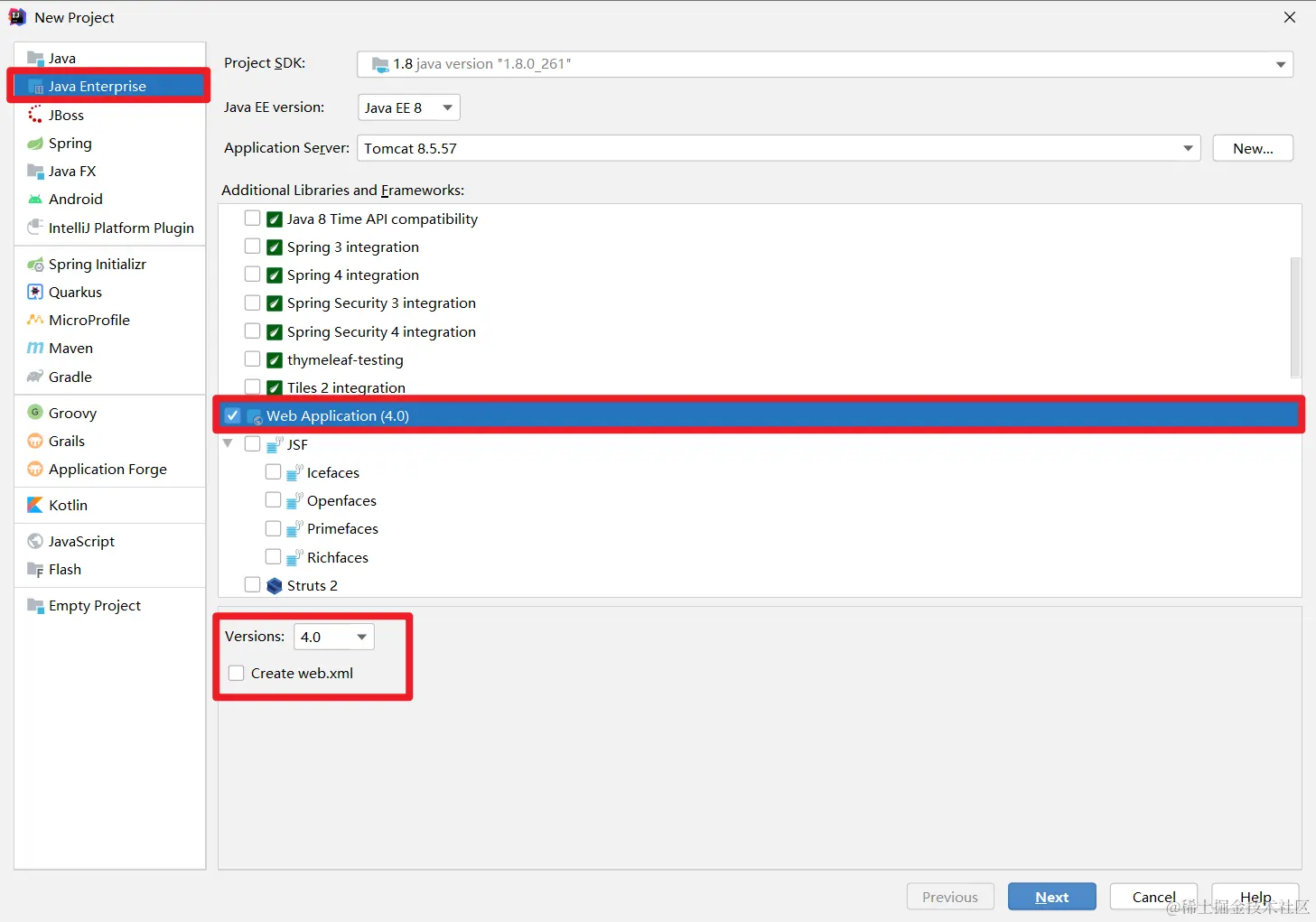The width and height of the screenshot is (1316, 922).
Task: Click the Empty Project folder icon
Action: [x=35, y=606]
